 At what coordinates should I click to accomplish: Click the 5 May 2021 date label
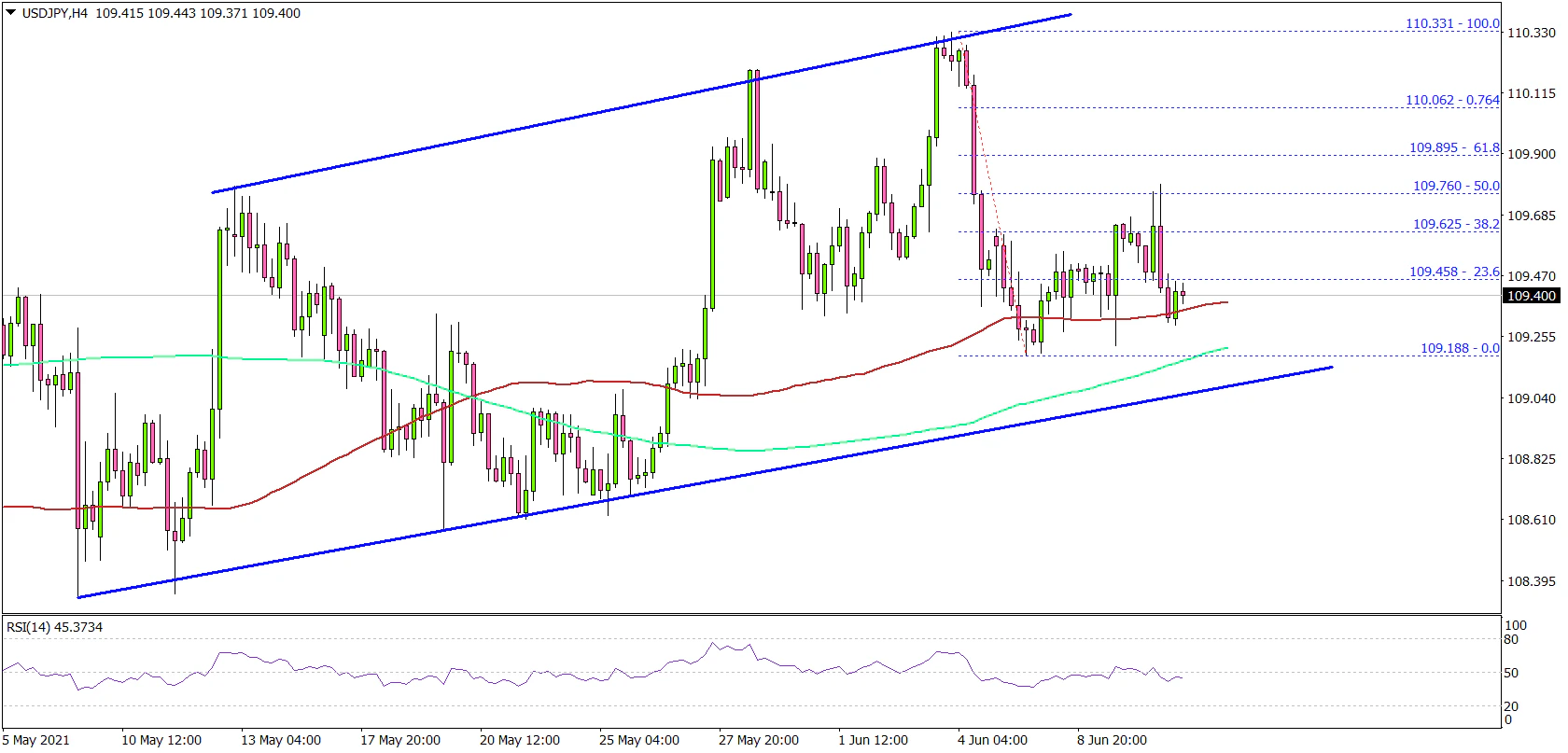pos(35,740)
